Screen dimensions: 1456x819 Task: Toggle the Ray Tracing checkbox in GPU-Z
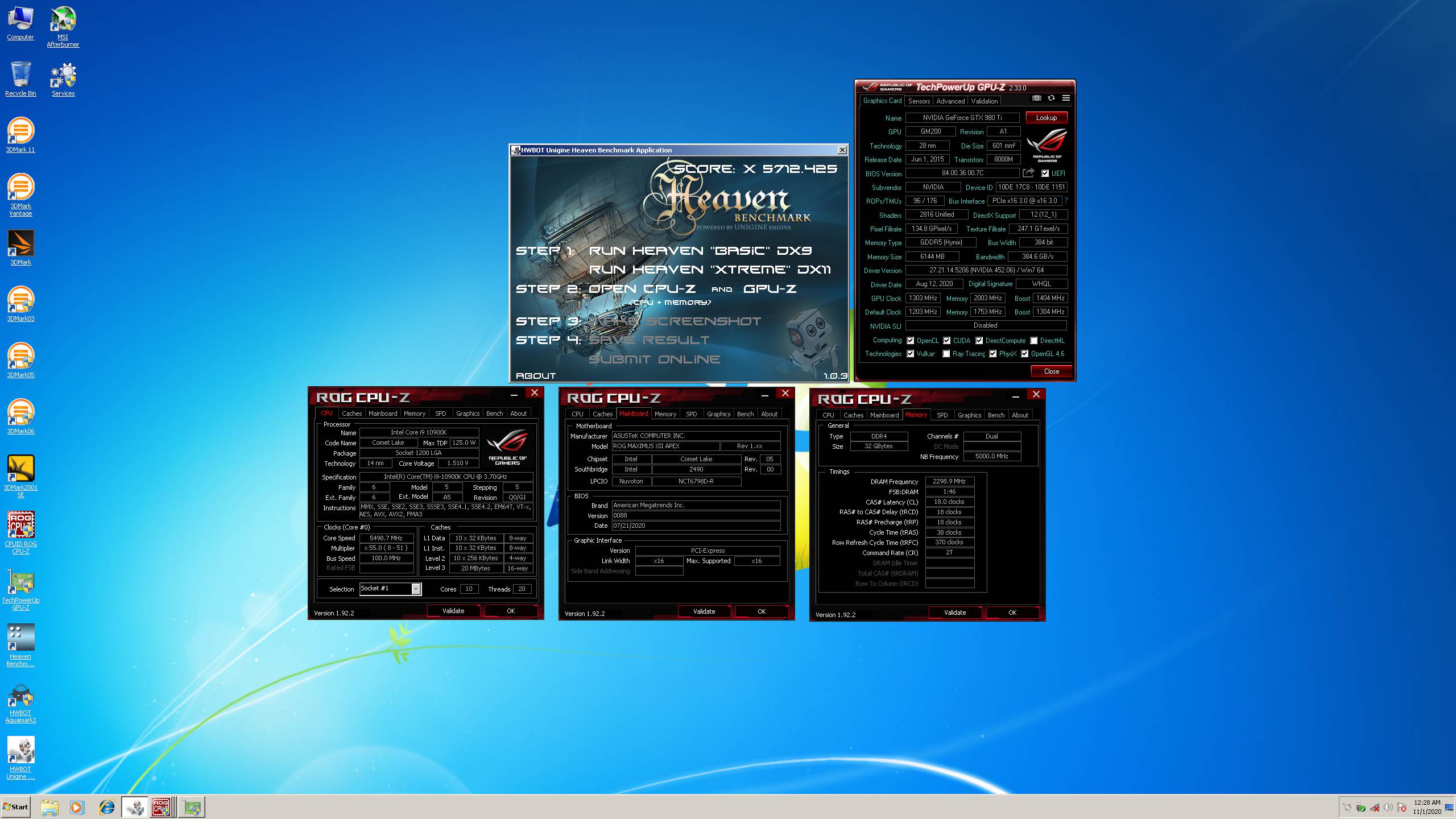(x=946, y=354)
